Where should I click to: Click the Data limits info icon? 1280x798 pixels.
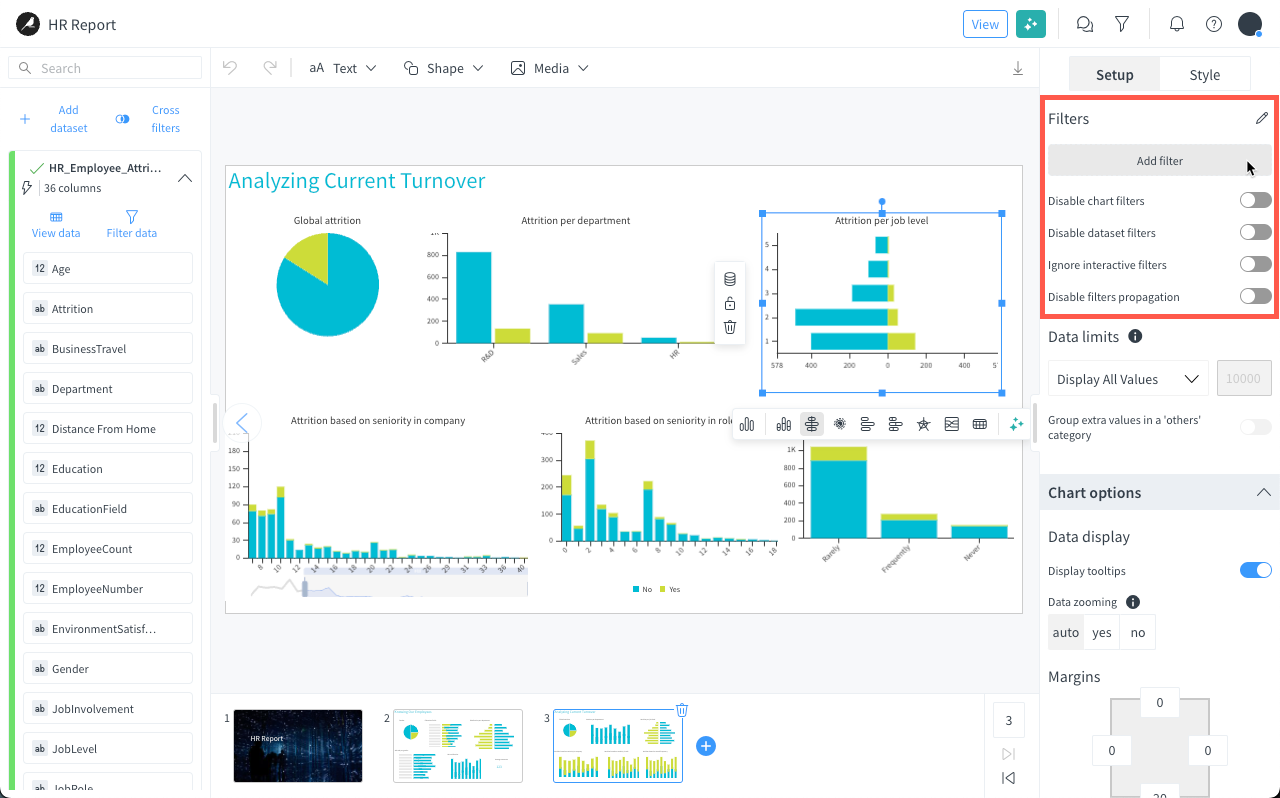[x=1135, y=337]
